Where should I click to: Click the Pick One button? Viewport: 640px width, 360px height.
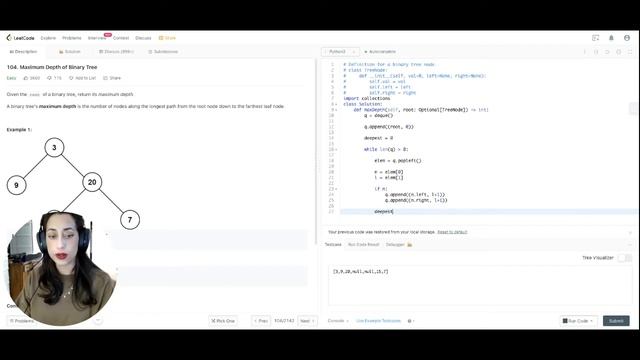pyautogui.click(x=223, y=321)
